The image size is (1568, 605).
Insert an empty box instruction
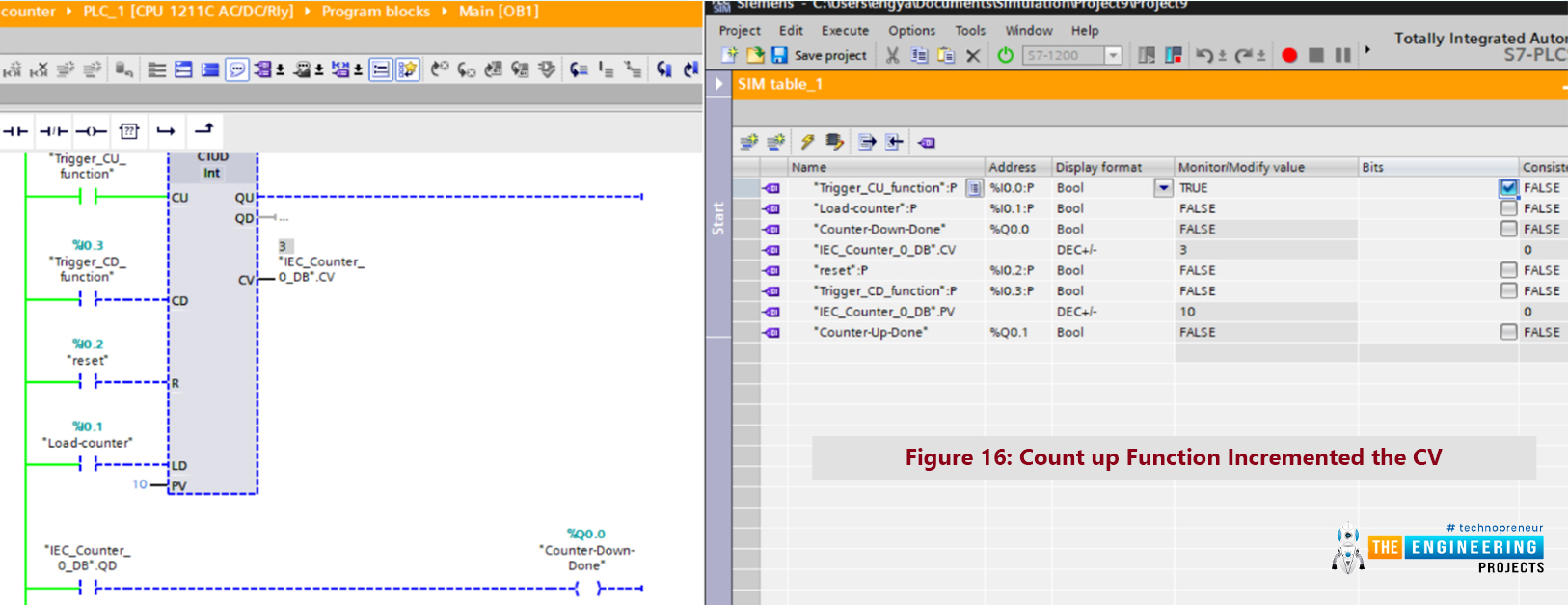[129, 131]
